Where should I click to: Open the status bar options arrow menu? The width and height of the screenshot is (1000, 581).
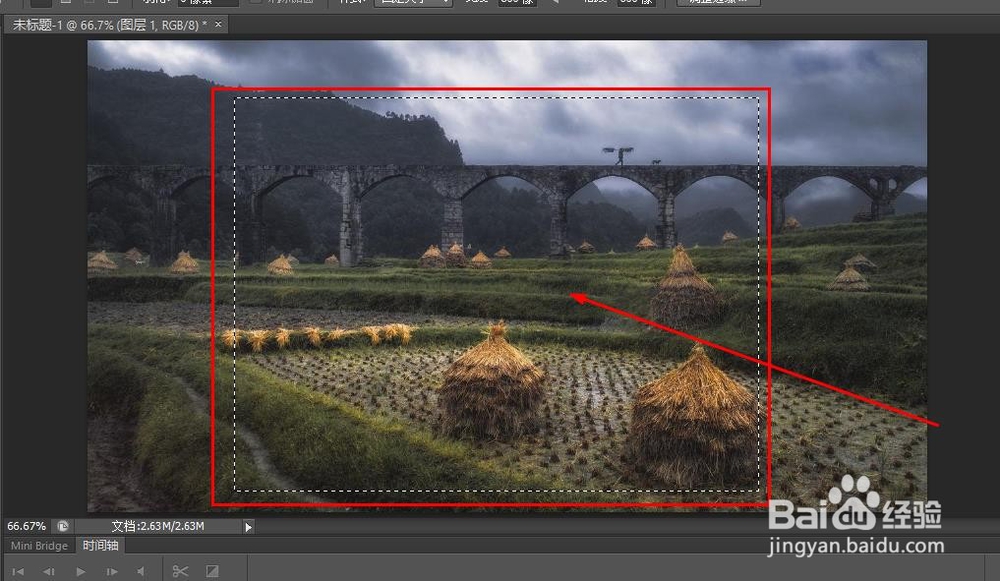click(248, 527)
